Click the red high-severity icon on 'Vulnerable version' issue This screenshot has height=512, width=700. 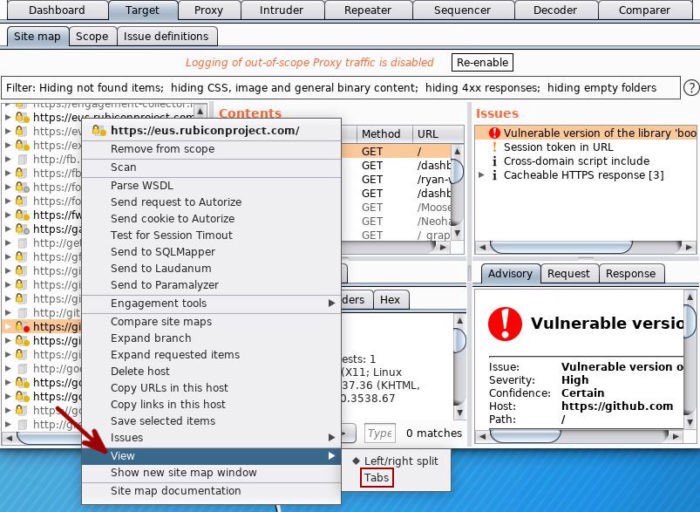point(495,133)
